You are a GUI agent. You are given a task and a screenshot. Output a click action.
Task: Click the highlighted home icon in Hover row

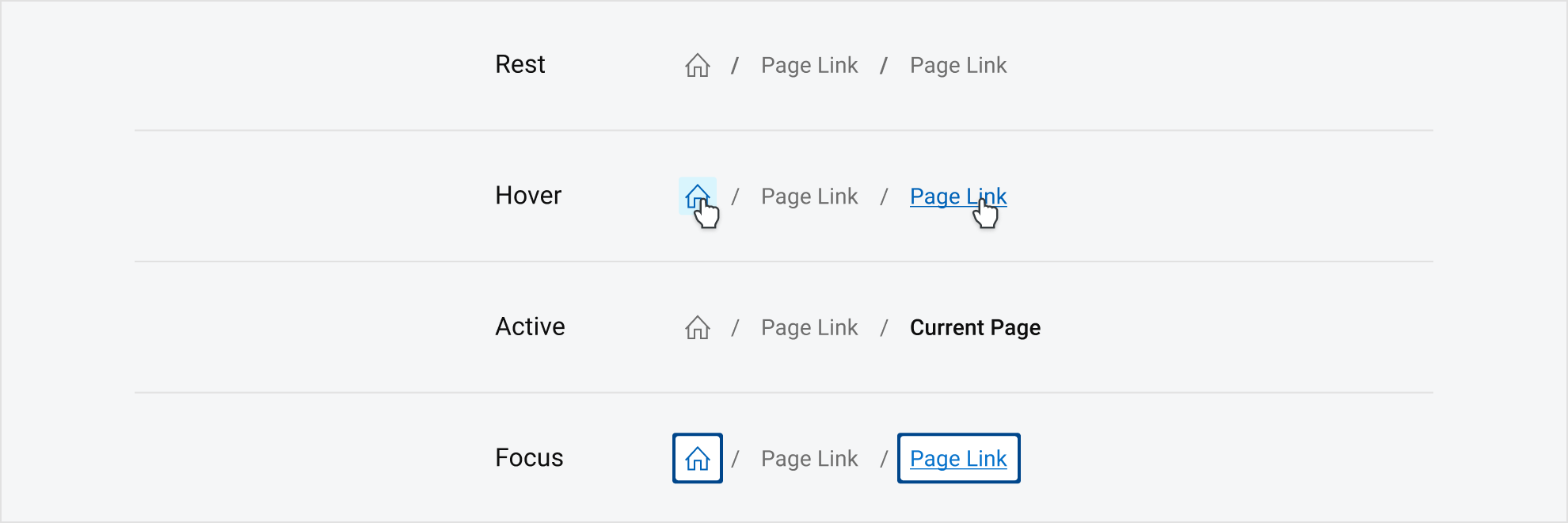point(698,196)
